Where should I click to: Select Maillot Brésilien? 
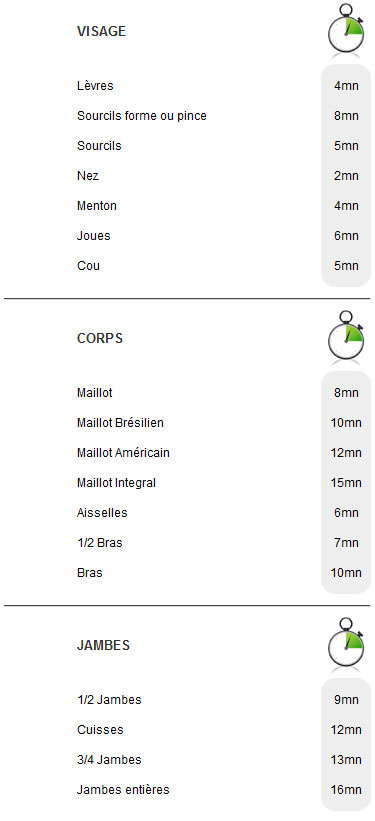click(x=120, y=423)
